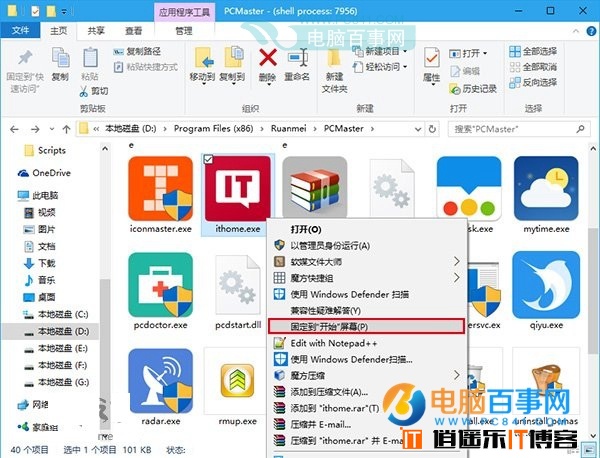Click Ruanmei in the address path

[x=289, y=129]
